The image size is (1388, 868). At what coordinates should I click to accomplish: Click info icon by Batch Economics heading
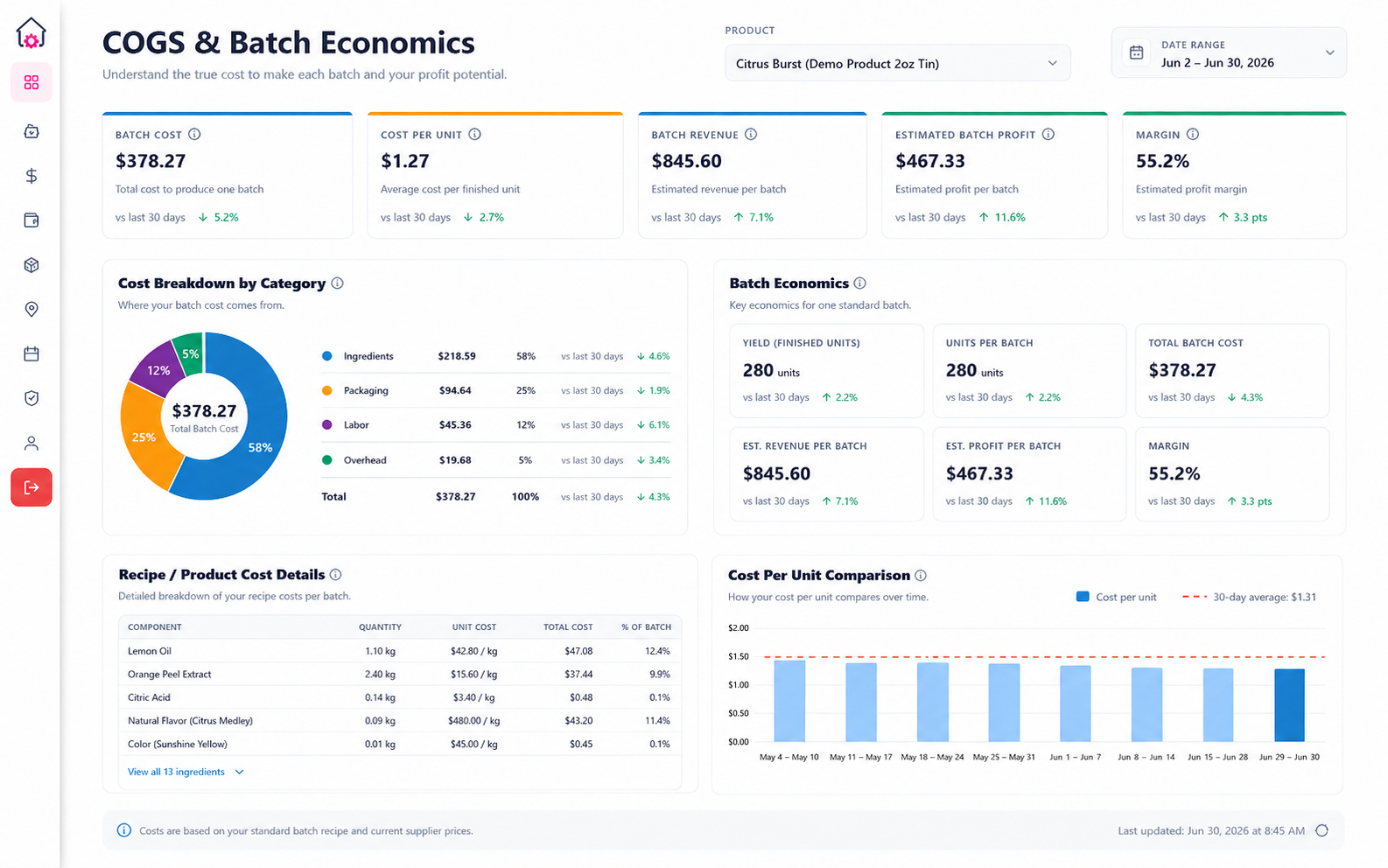[x=860, y=283]
